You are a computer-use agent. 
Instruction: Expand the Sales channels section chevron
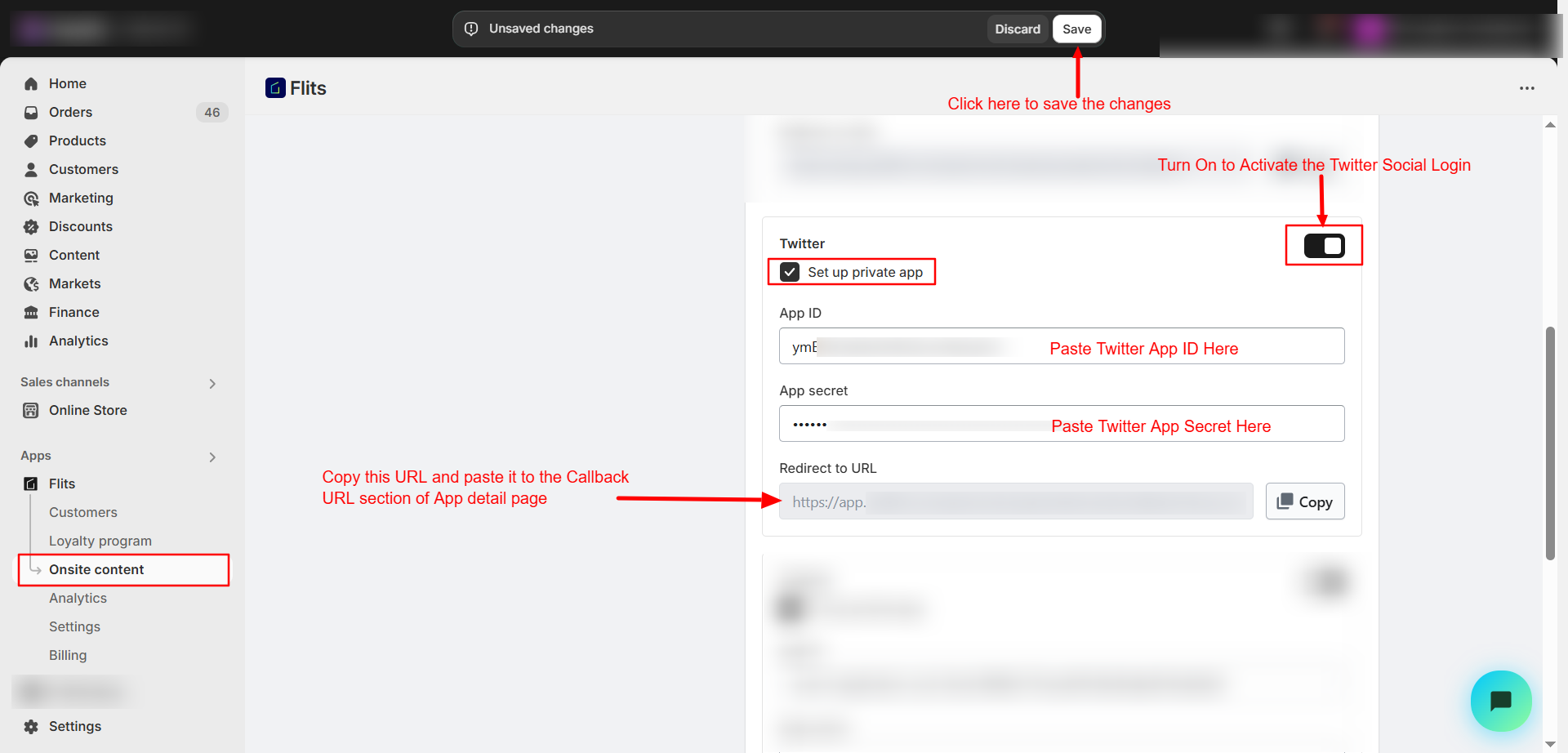[x=212, y=384]
